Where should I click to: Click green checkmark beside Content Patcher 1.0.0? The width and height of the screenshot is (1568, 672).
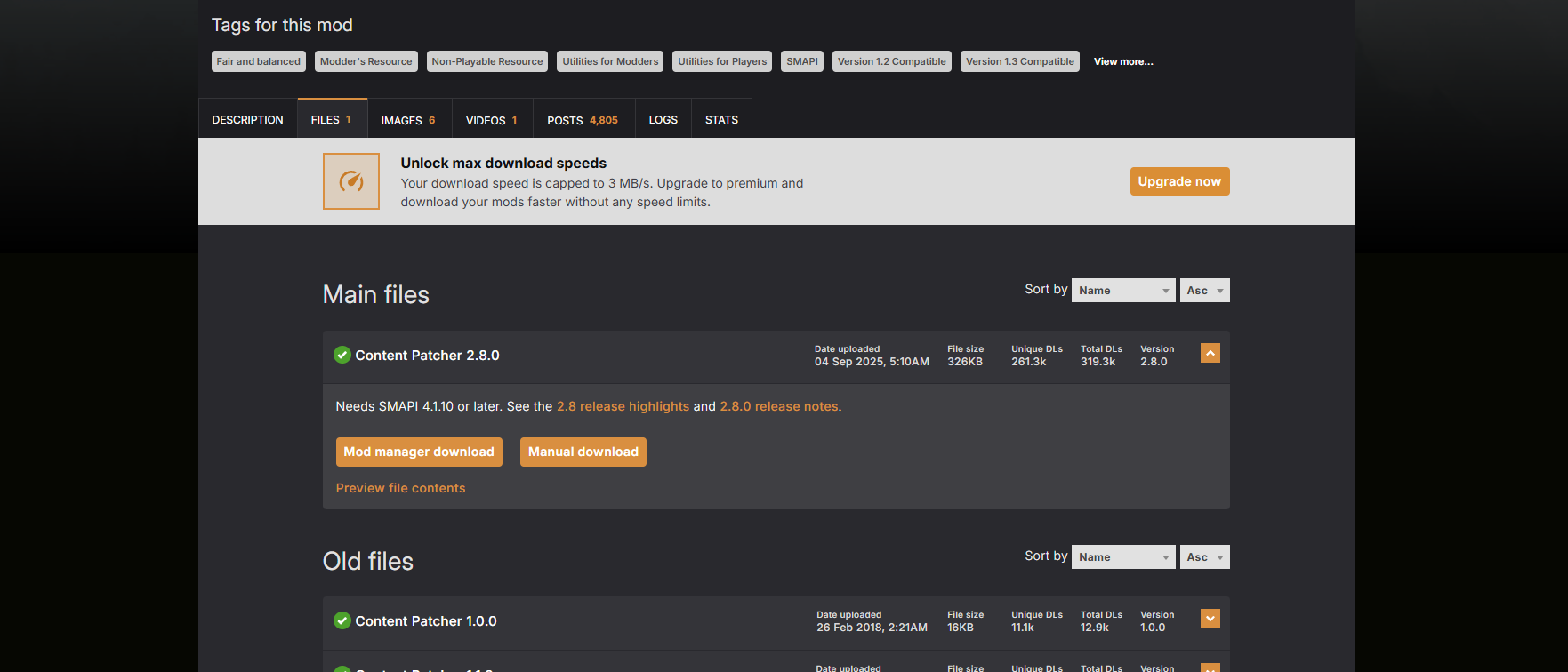click(x=342, y=620)
